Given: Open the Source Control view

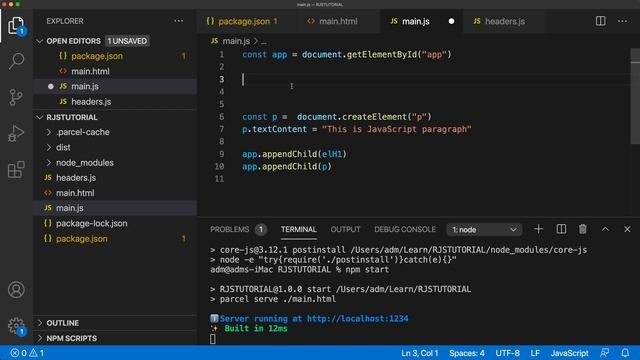Looking at the screenshot, I should (x=16, y=97).
